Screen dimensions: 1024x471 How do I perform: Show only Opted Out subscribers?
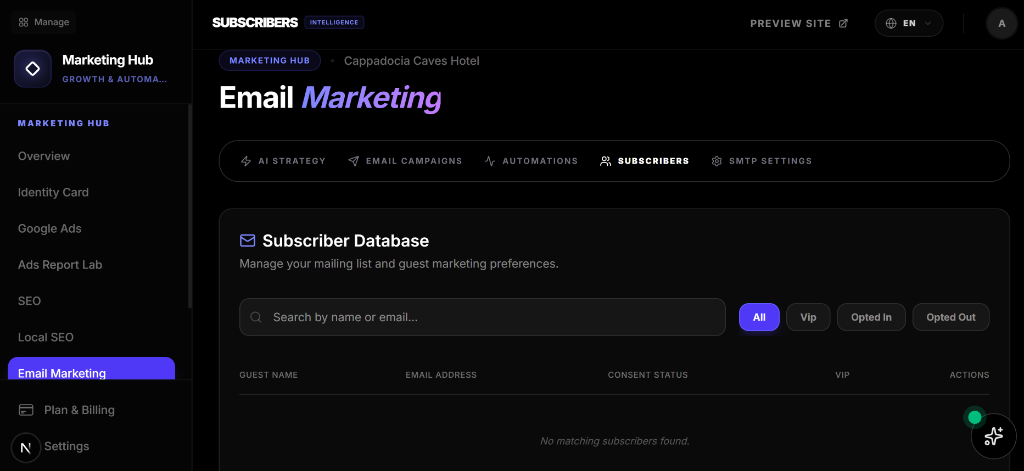point(950,317)
